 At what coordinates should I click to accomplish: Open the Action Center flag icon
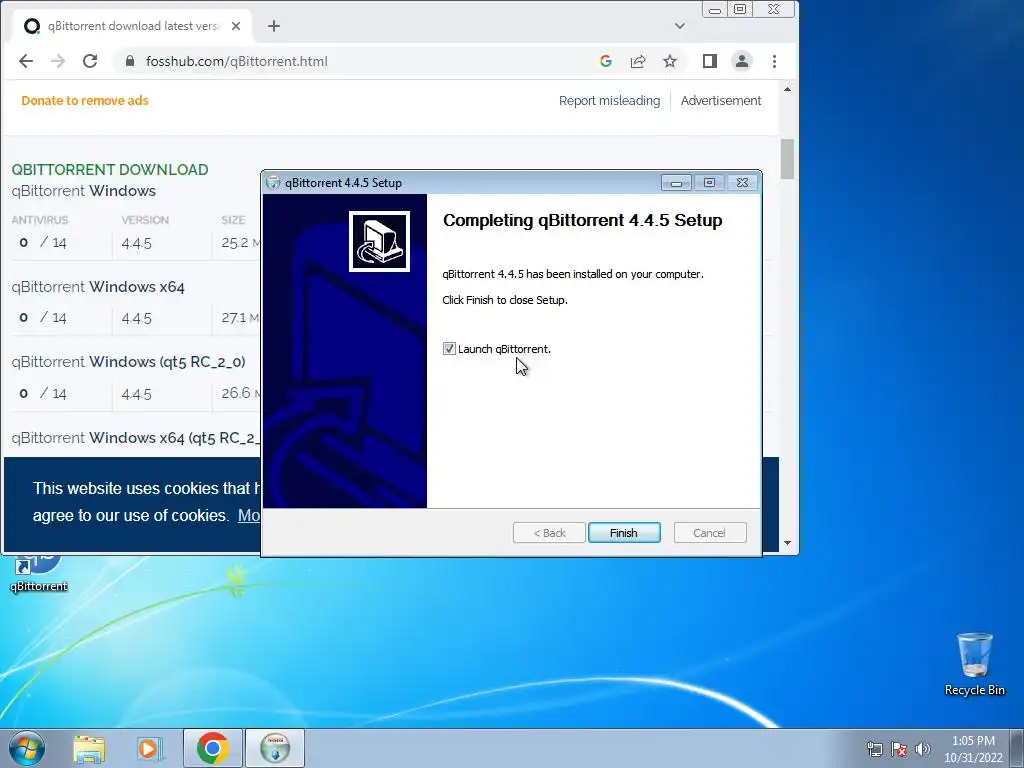[x=899, y=749]
